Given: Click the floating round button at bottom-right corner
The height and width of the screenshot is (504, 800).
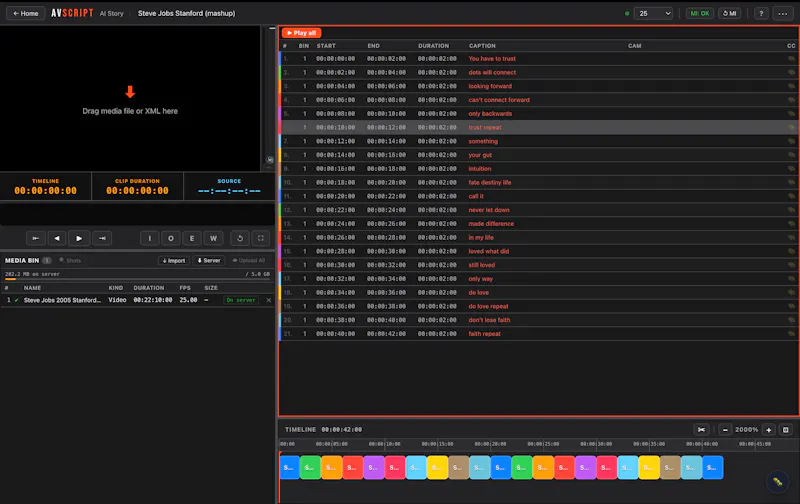Looking at the screenshot, I should click(778, 482).
